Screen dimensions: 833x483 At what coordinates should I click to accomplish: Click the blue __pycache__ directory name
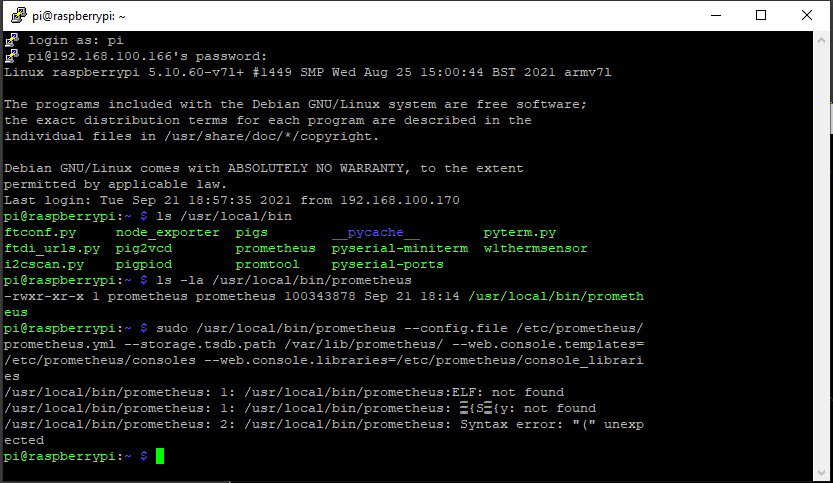tap(376, 232)
